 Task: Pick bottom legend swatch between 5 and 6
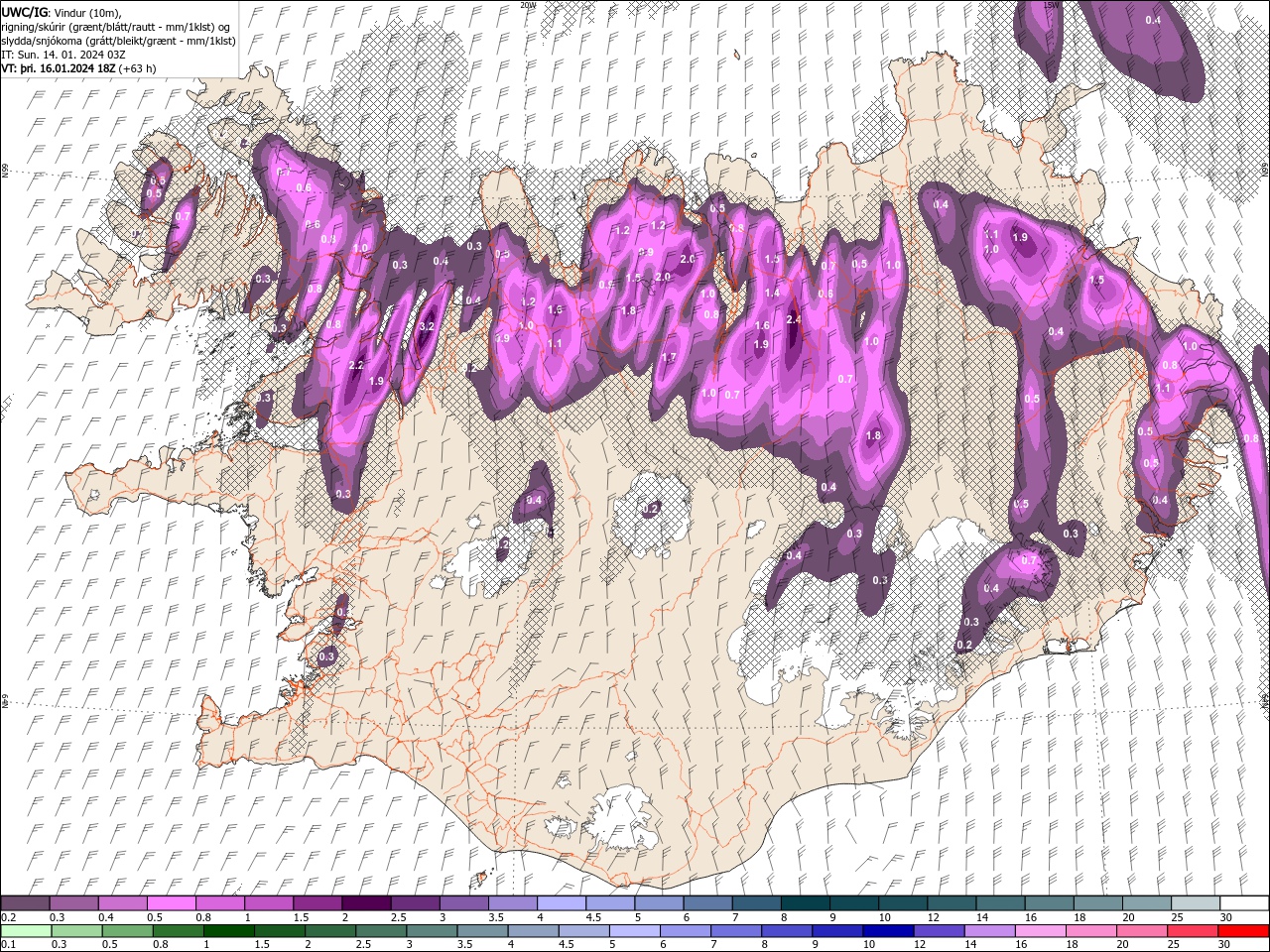636,931
